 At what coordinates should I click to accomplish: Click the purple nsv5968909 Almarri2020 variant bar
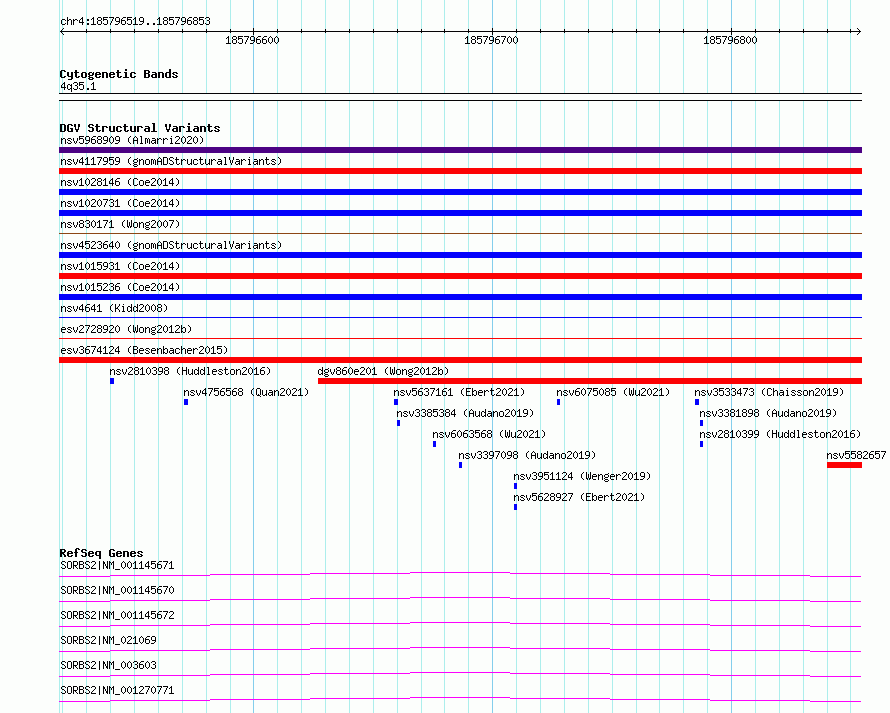pyautogui.click(x=460, y=150)
